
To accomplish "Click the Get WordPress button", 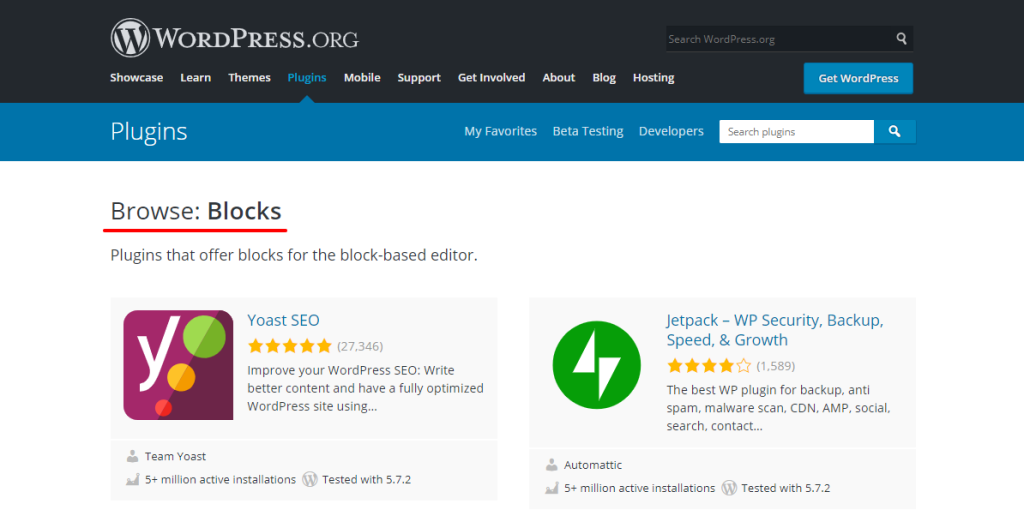I will pyautogui.click(x=858, y=78).
